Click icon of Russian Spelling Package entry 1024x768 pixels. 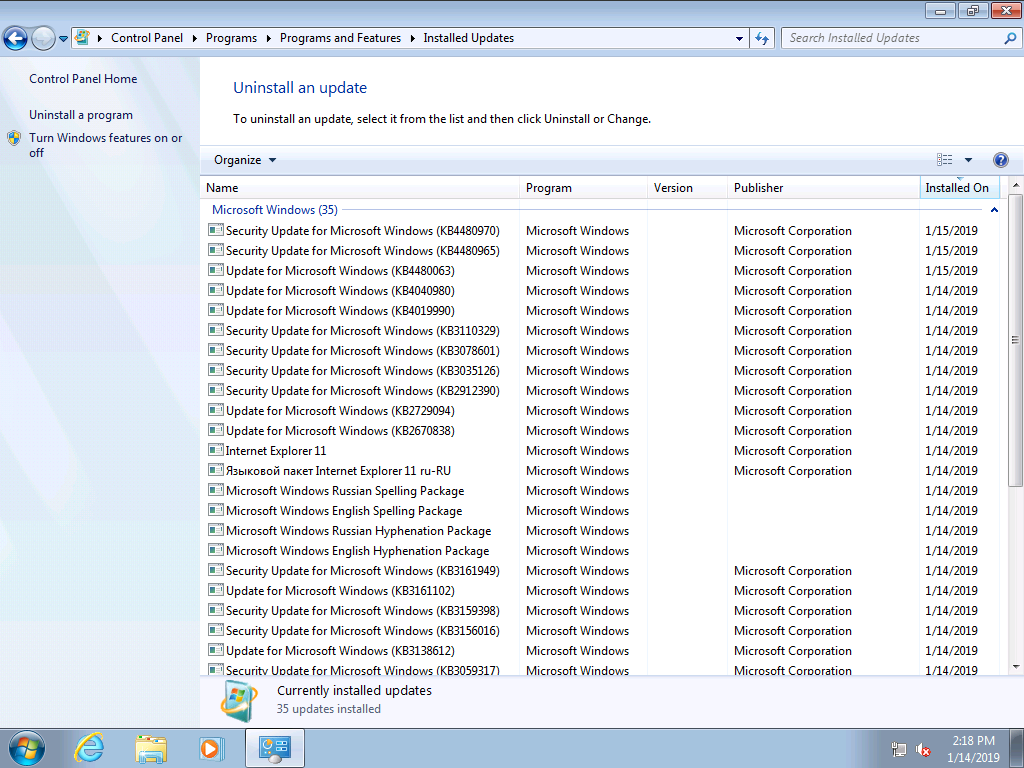click(216, 490)
